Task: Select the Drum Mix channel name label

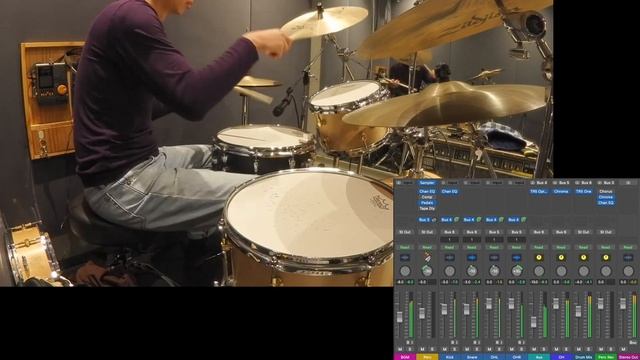Action: [584, 357]
